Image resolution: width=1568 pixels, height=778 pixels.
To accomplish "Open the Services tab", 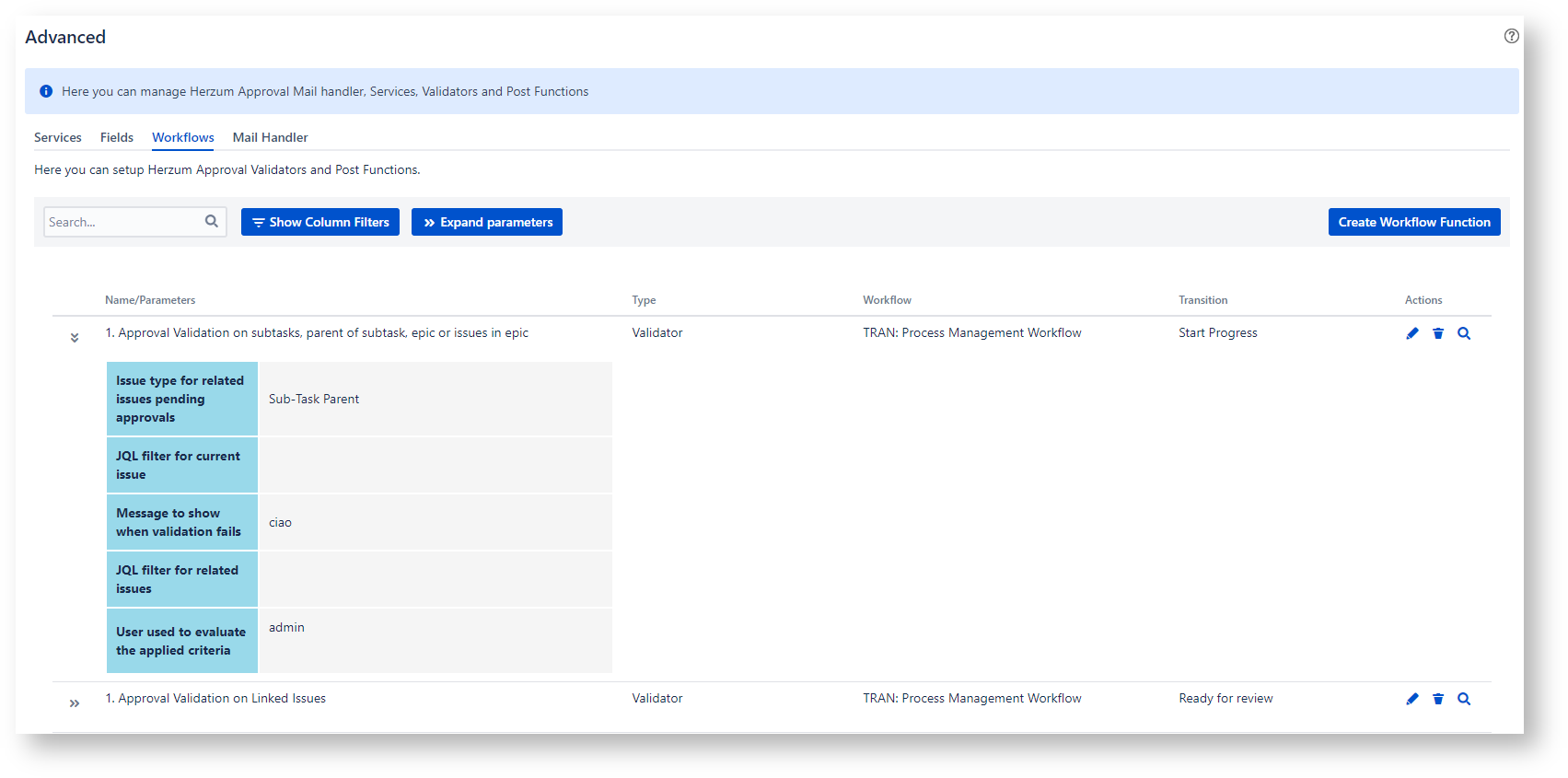I will click(x=58, y=137).
